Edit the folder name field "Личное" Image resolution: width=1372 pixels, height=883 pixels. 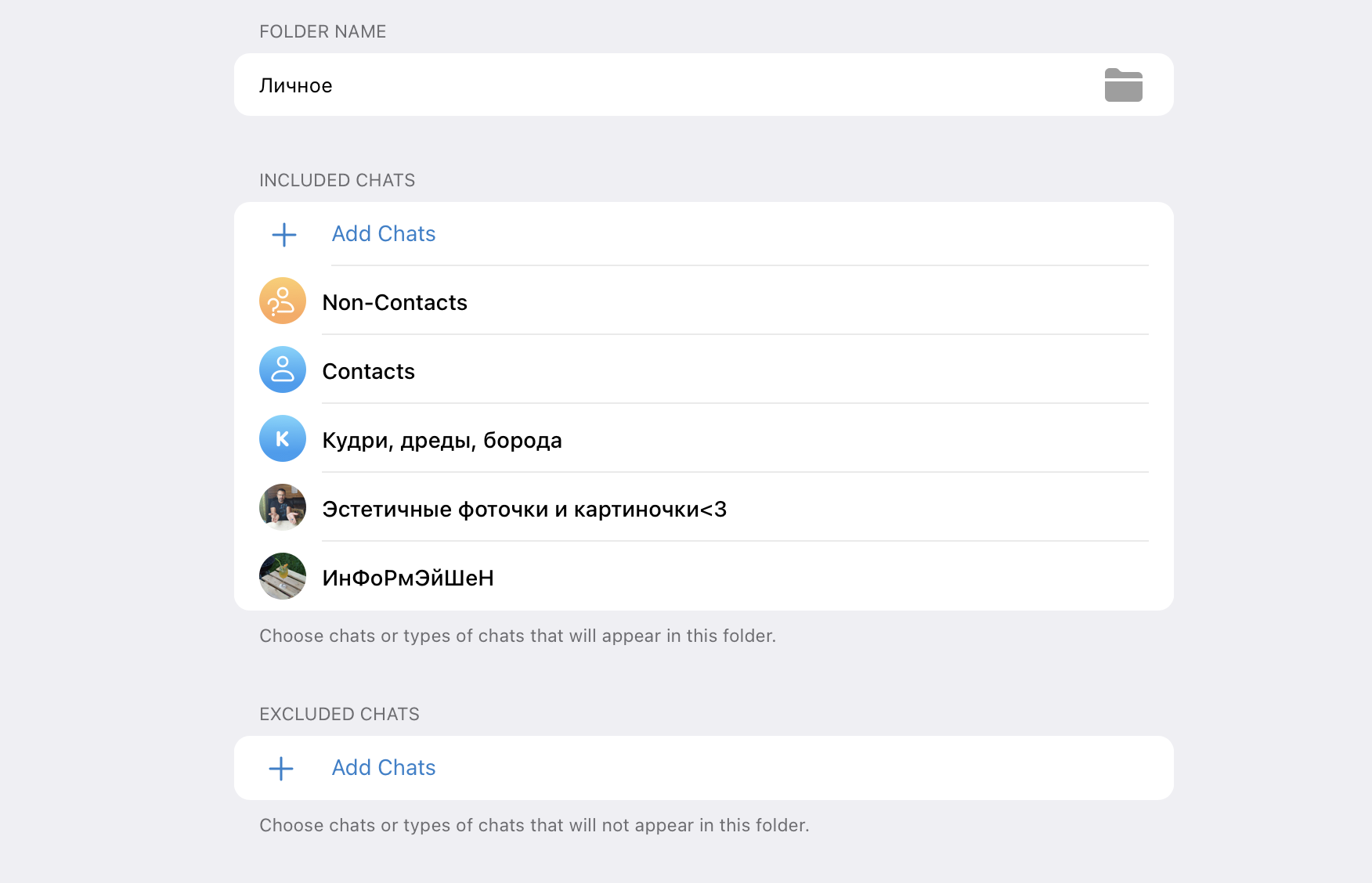[x=703, y=85]
